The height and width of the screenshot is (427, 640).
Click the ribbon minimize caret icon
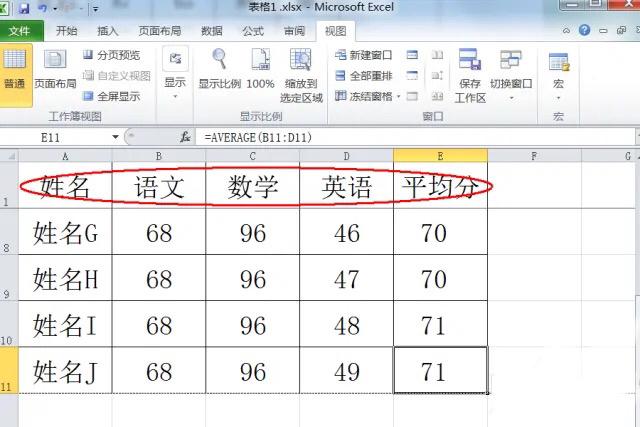566,31
